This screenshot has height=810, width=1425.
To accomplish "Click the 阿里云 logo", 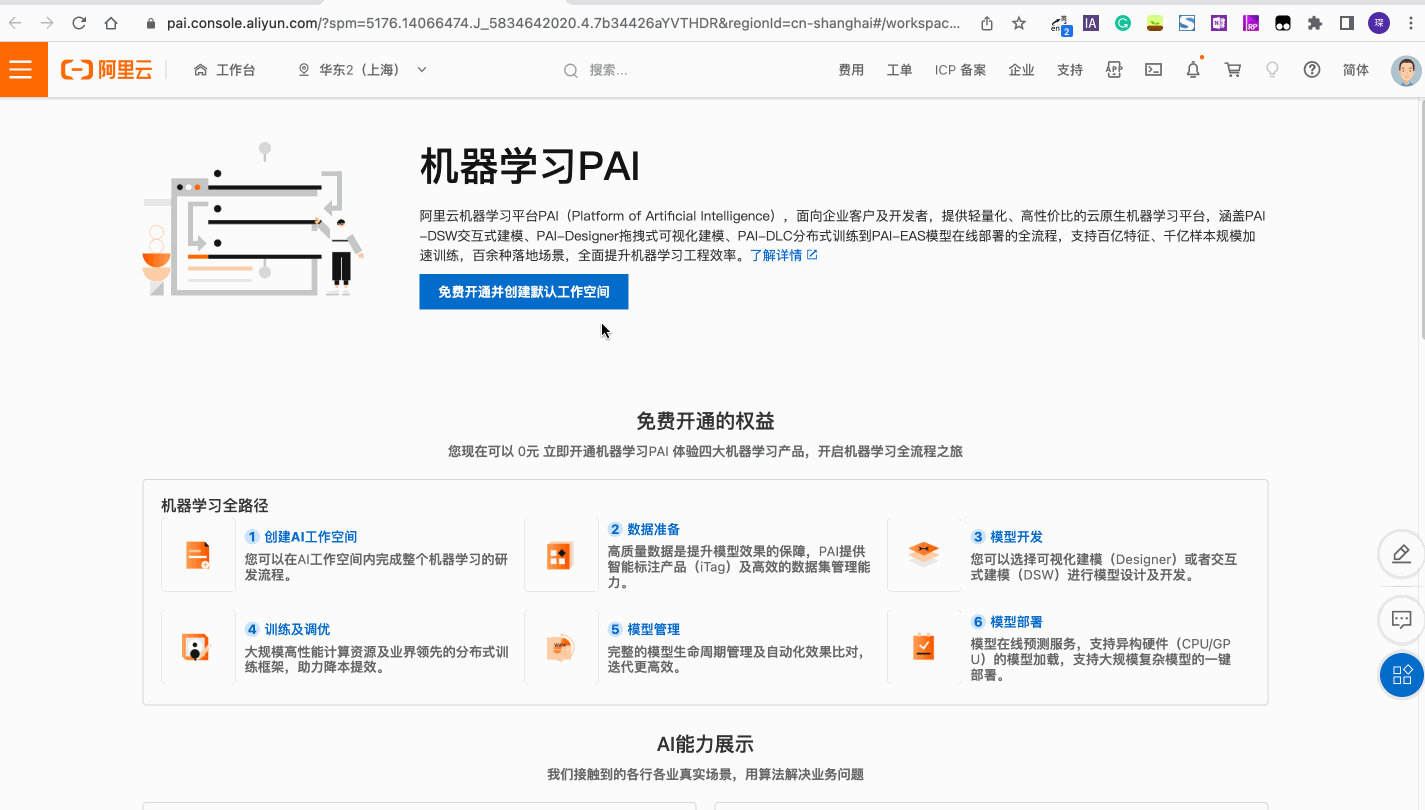I will tap(107, 70).
